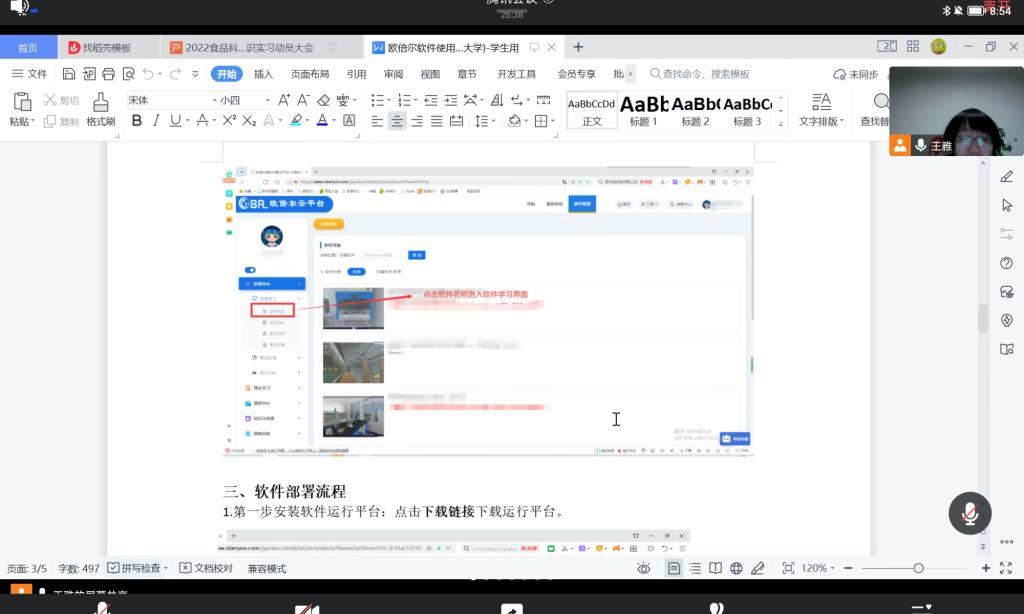Click the superscript X² icon

229,121
